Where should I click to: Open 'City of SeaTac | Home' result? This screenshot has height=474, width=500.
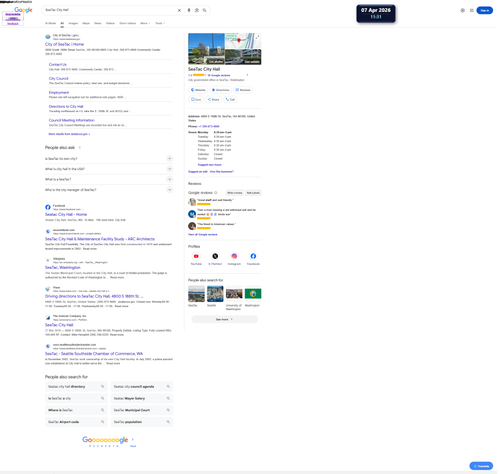(x=64, y=44)
